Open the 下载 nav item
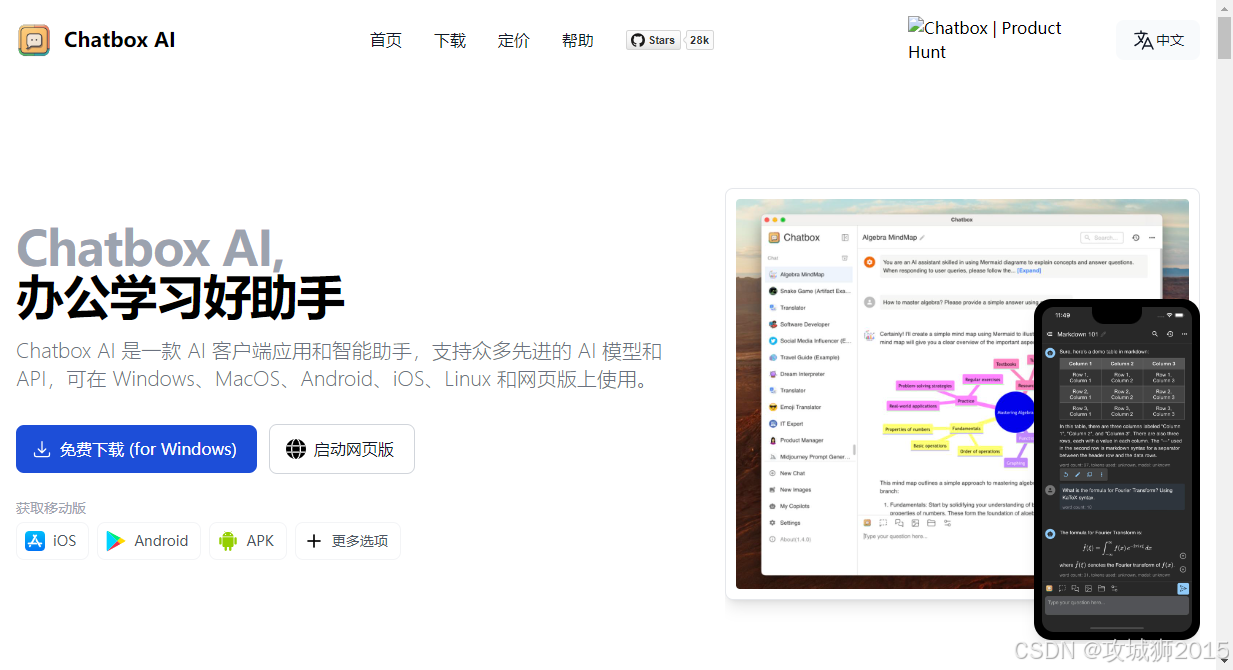 (x=450, y=40)
